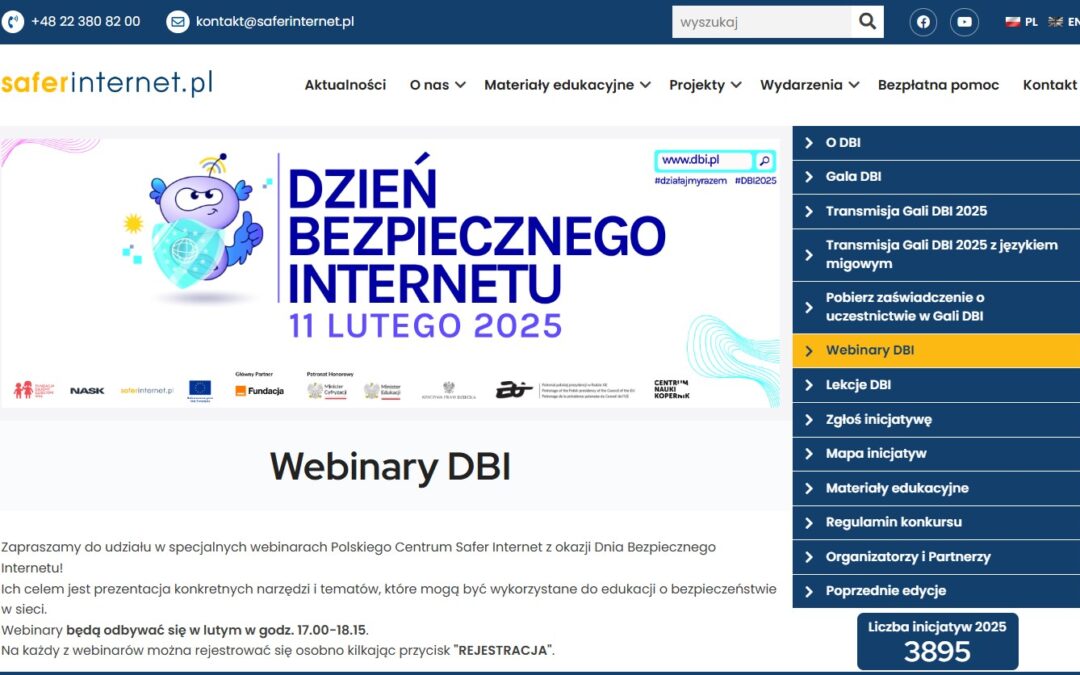This screenshot has height=675, width=1080.
Task: Open the Bezpłatna pomoc menu item
Action: (x=938, y=85)
